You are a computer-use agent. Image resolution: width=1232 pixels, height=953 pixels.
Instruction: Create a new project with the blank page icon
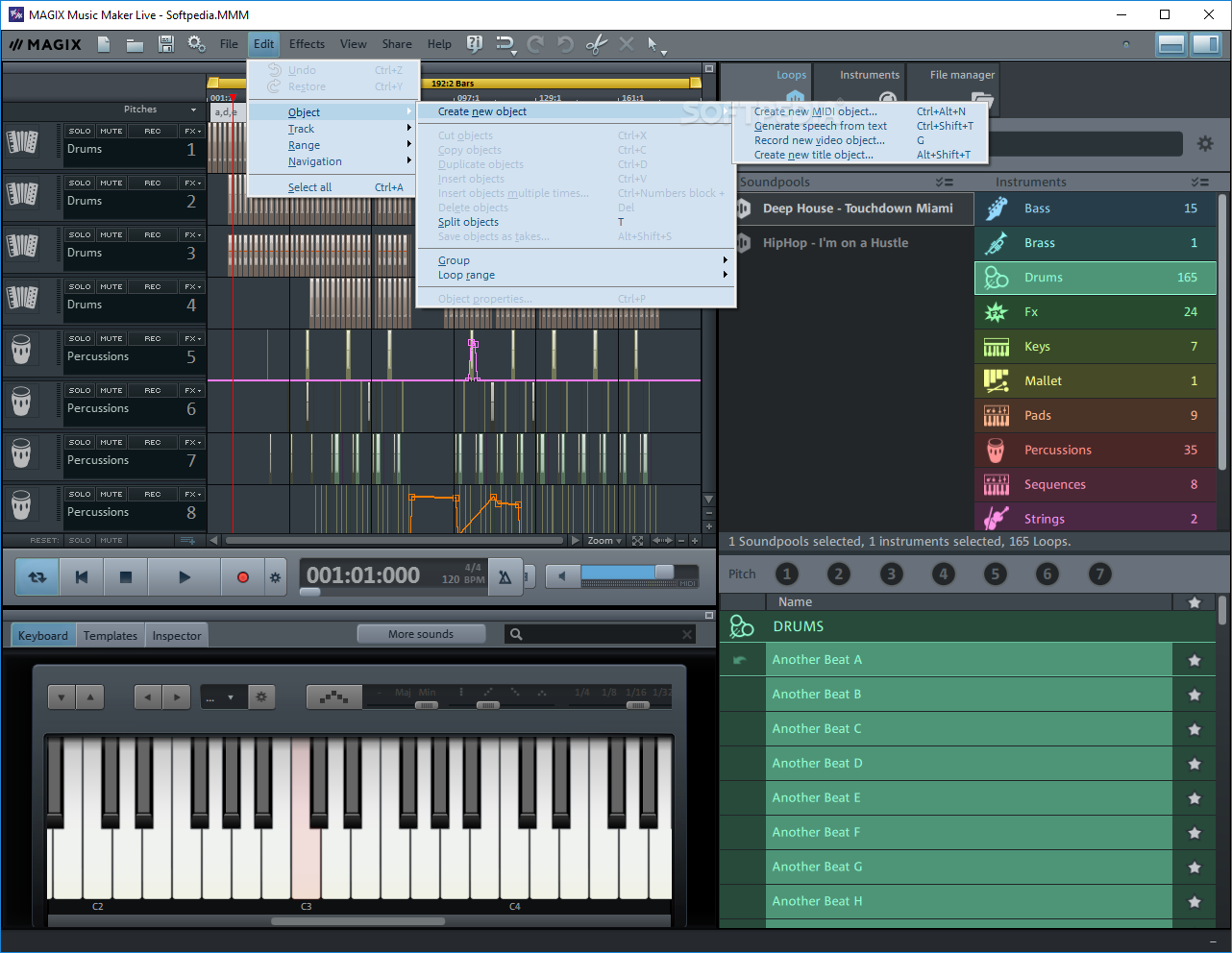pyautogui.click(x=104, y=44)
